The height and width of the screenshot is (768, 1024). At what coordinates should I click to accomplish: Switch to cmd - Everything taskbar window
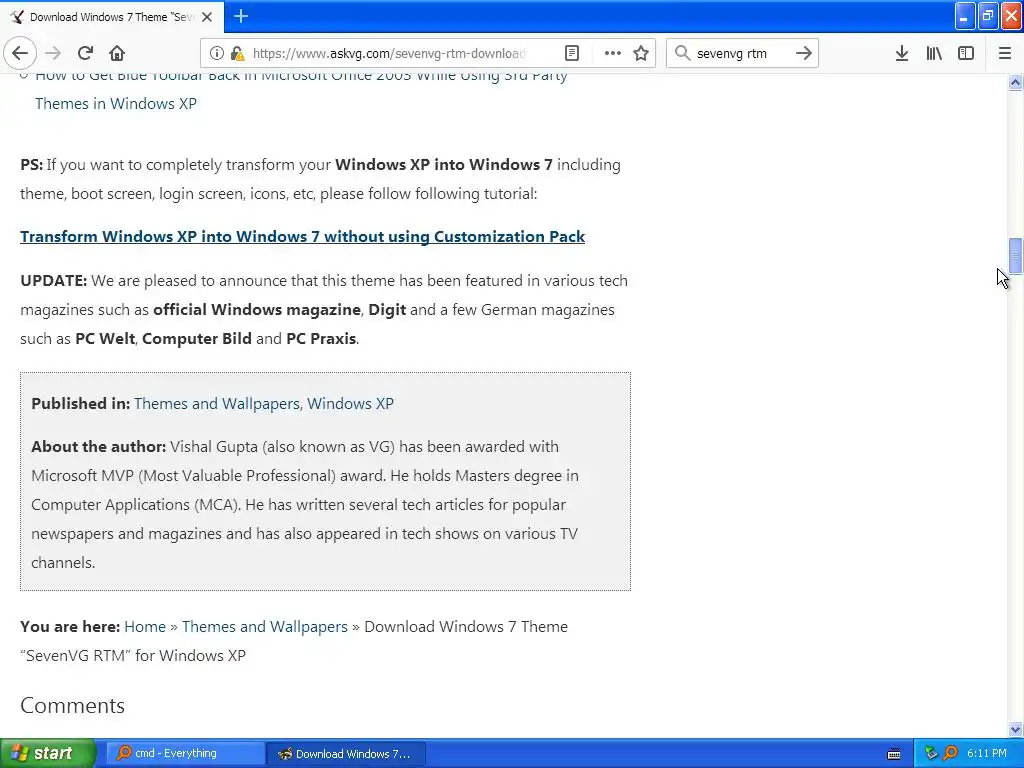[183, 754]
